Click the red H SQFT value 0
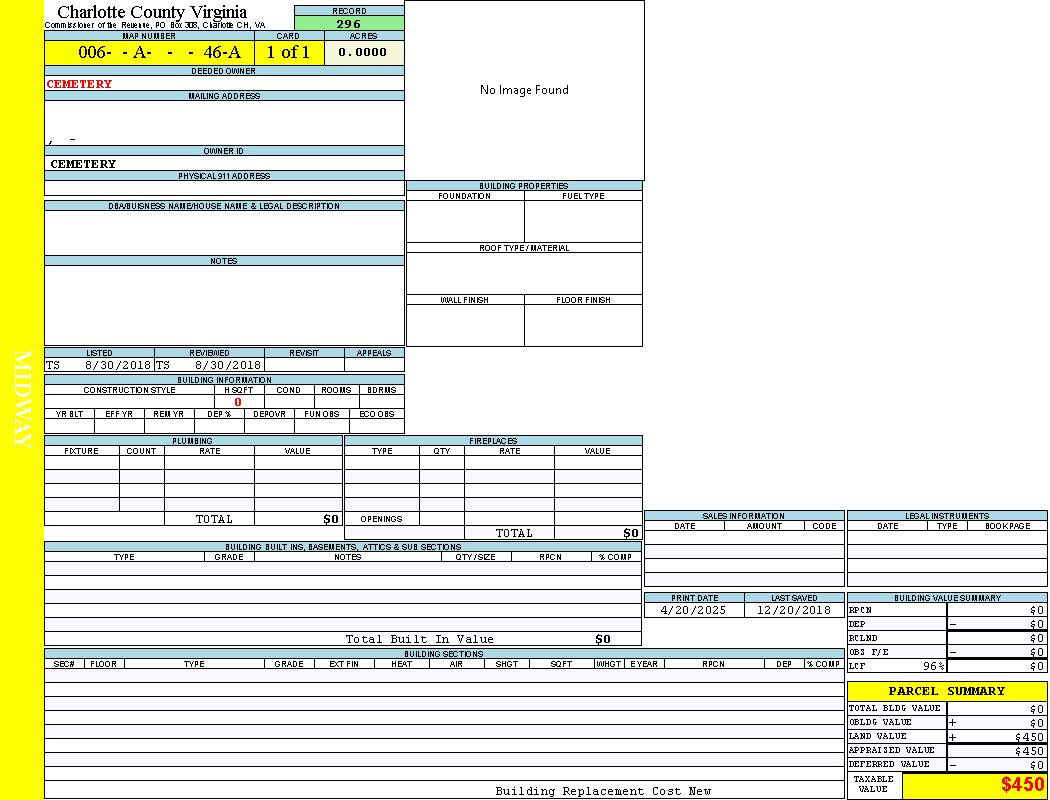 click(238, 402)
